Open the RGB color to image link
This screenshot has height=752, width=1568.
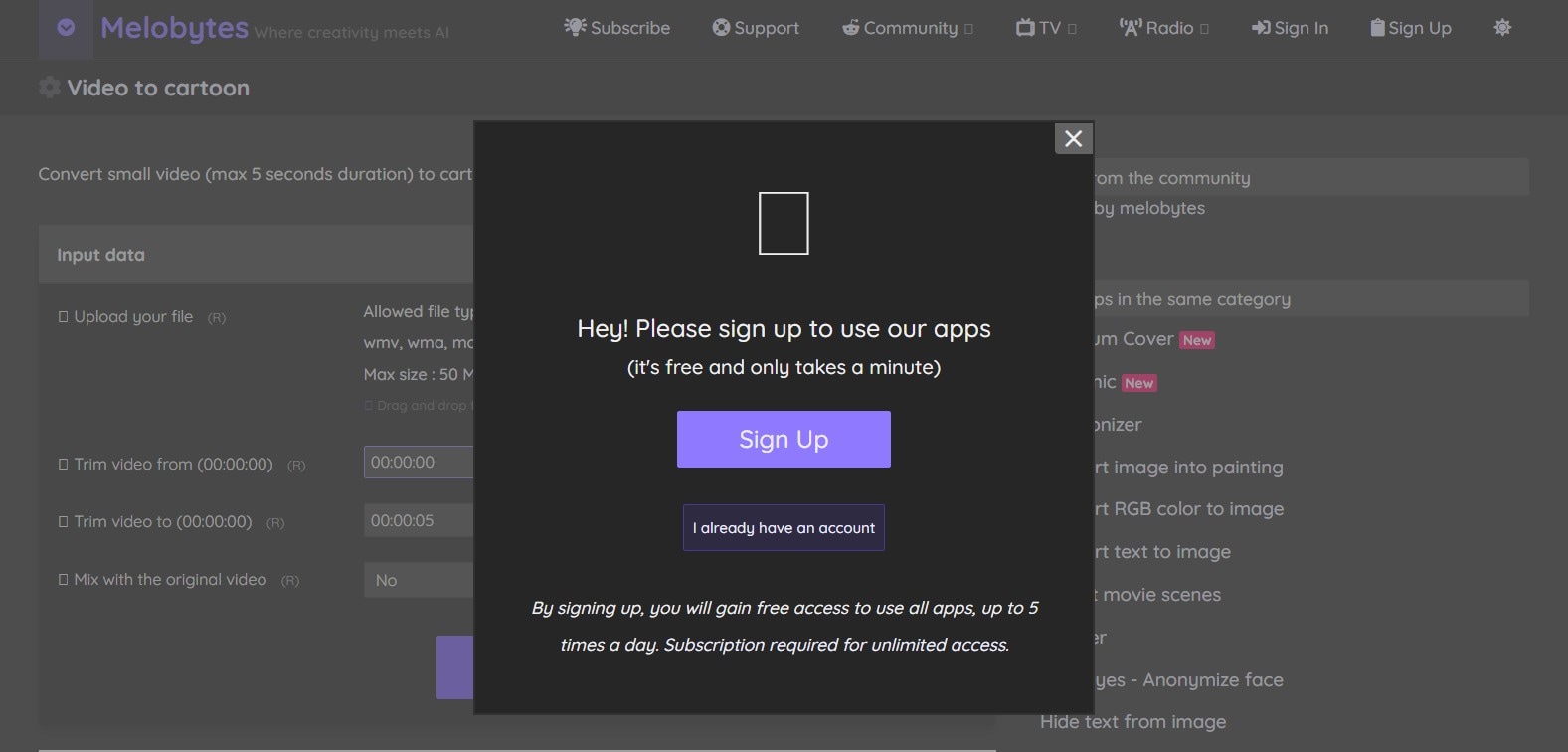pos(1189,509)
